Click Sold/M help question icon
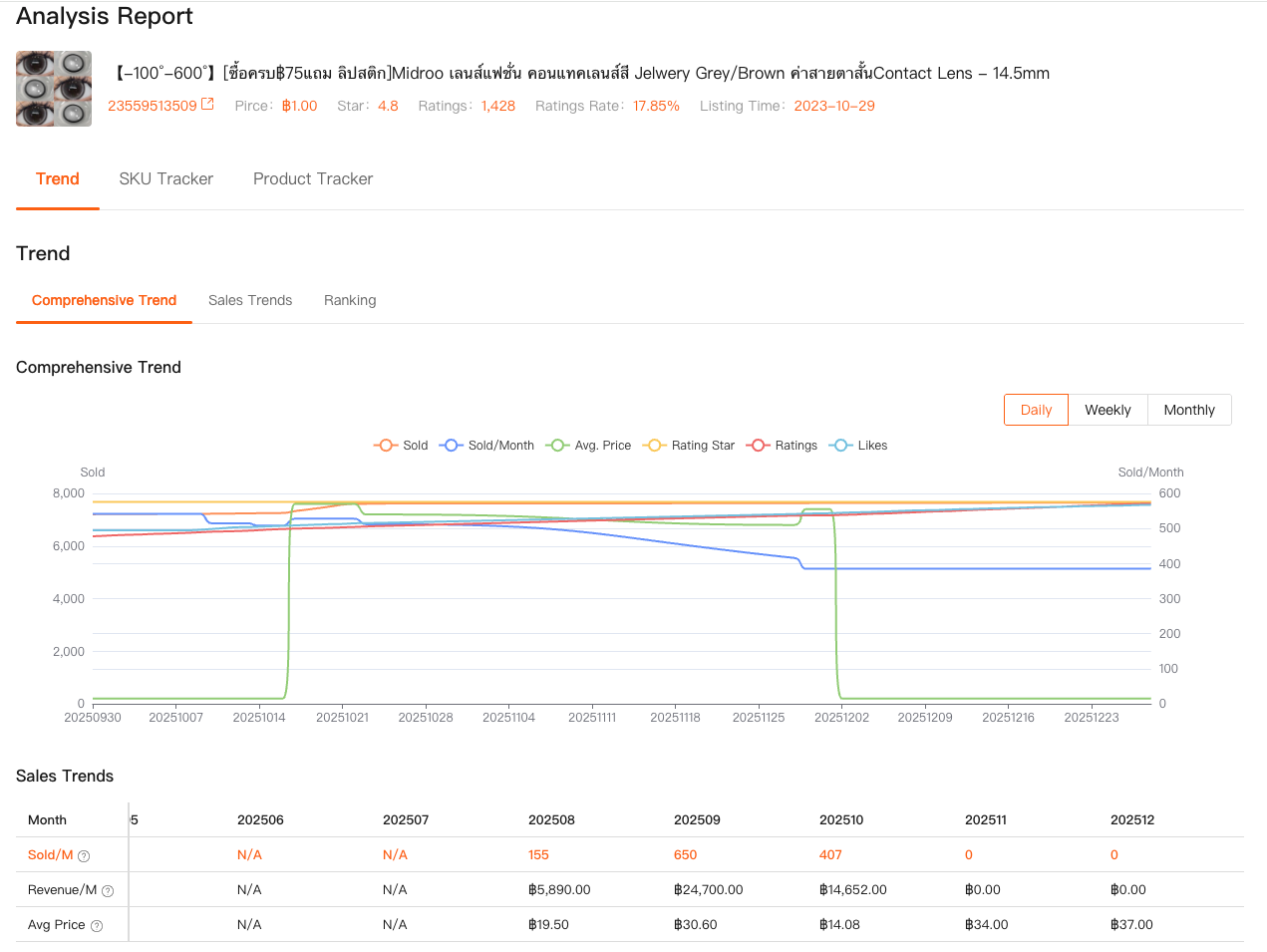1267x952 pixels. coord(84,856)
